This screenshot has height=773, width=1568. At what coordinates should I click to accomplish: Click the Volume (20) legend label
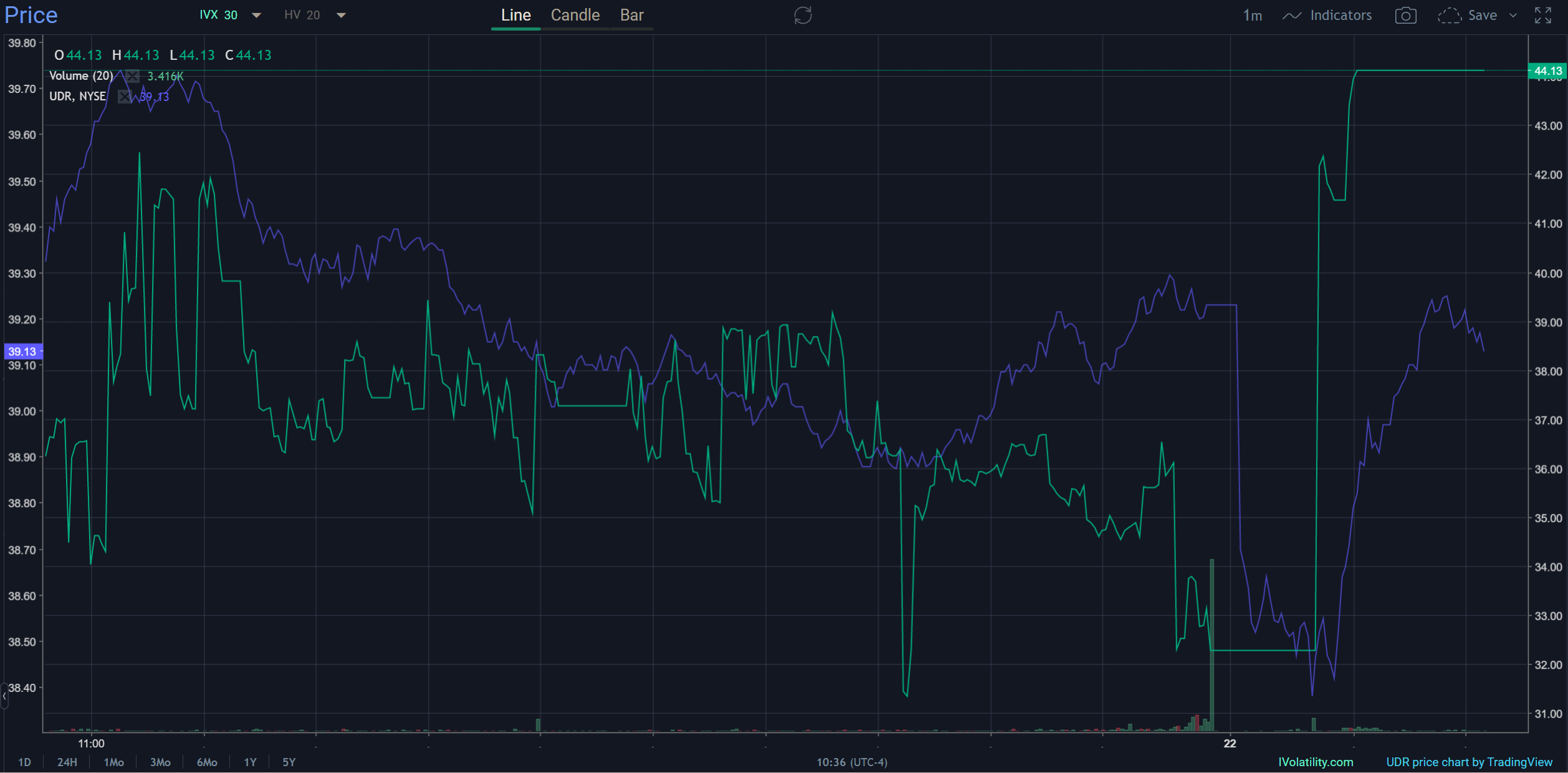click(81, 76)
